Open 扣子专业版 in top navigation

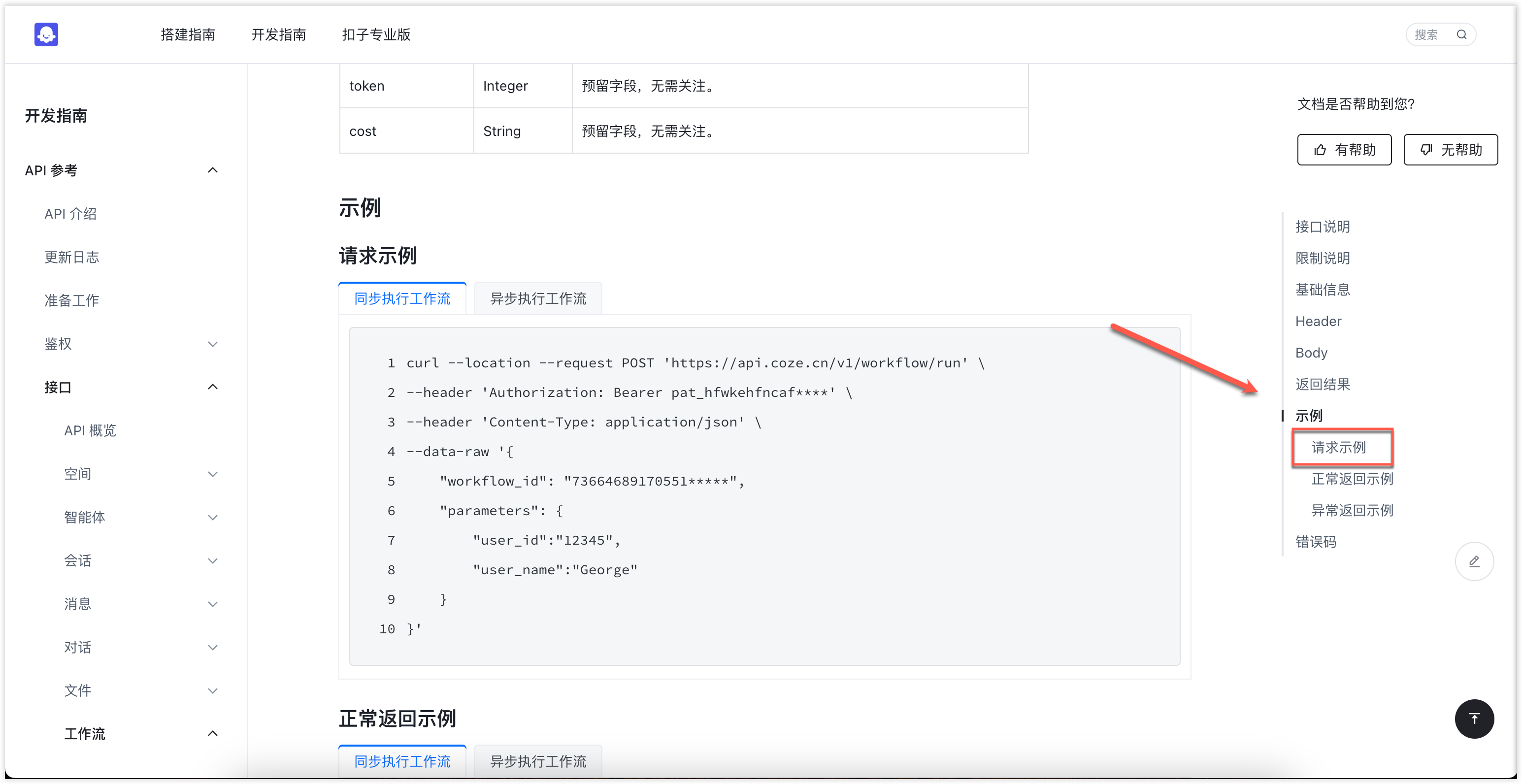pyautogui.click(x=376, y=35)
